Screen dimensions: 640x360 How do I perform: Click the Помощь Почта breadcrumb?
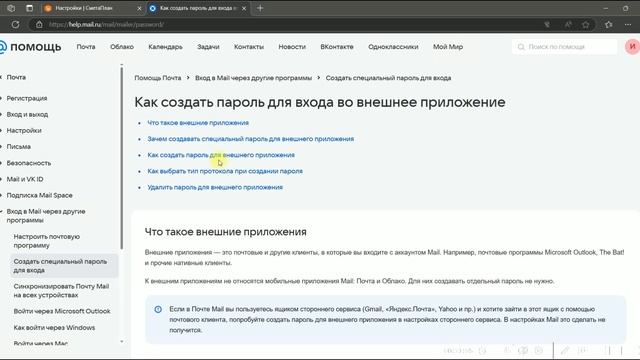pyautogui.click(x=158, y=78)
